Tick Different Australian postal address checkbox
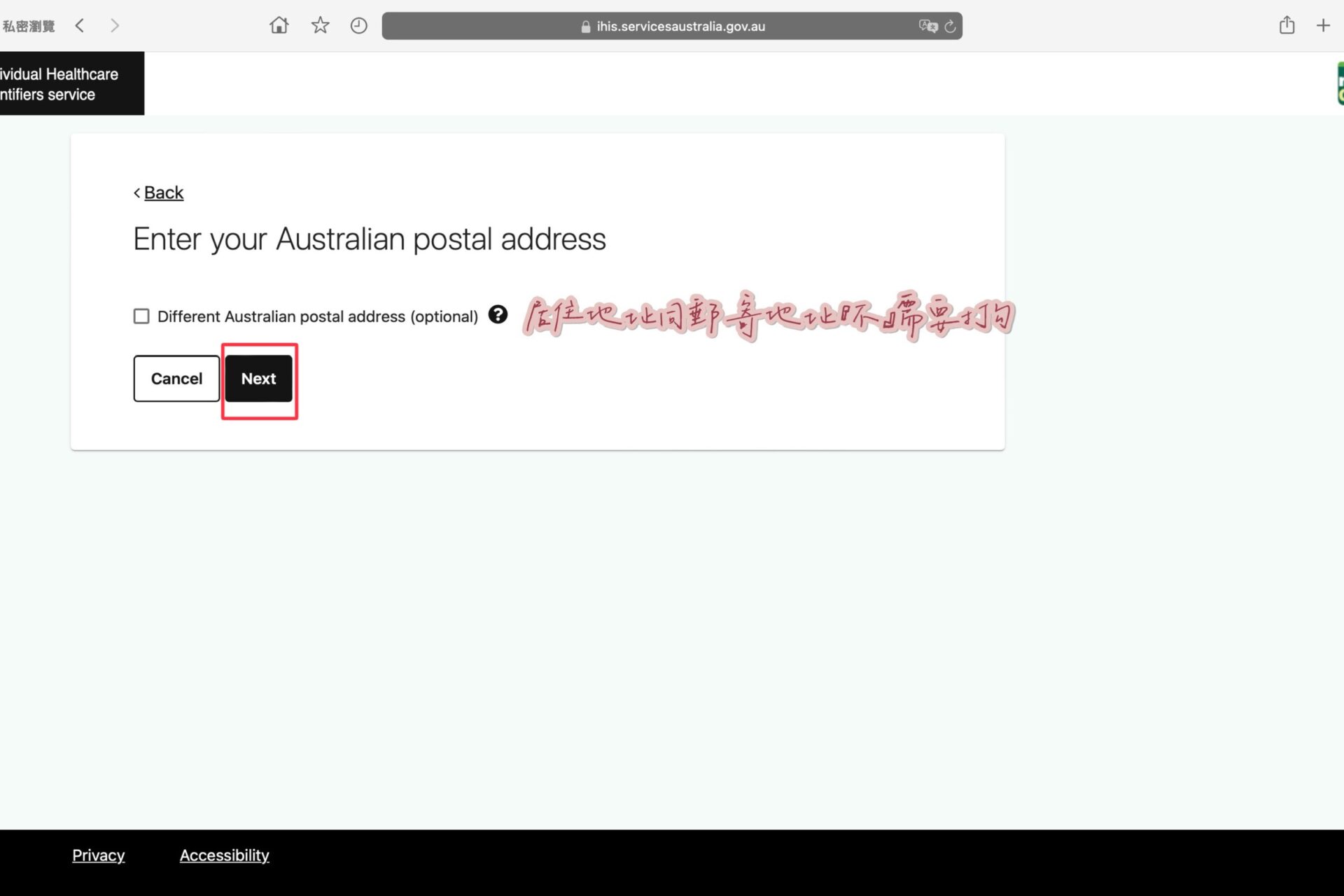 141,316
